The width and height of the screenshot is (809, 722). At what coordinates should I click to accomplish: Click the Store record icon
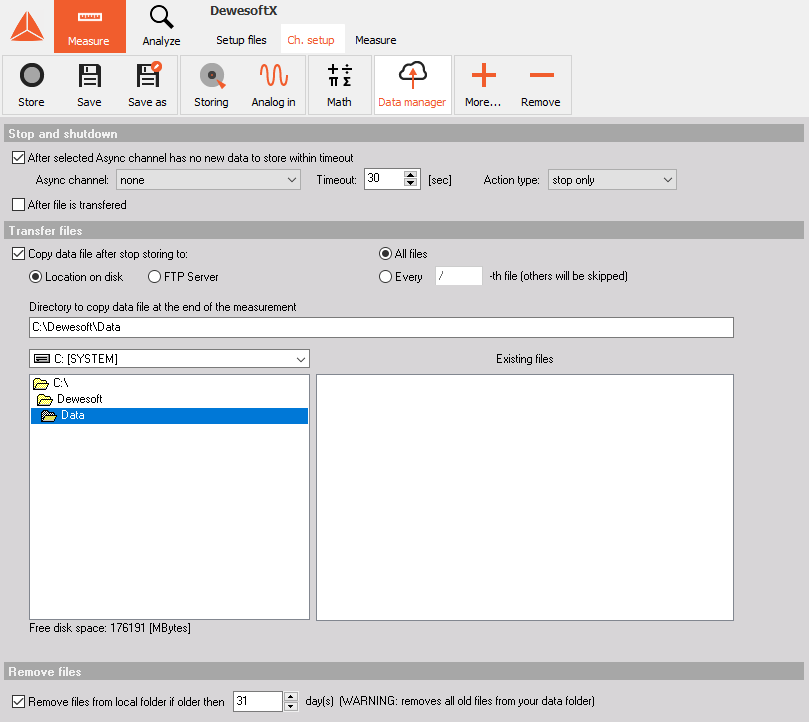[x=31, y=75]
